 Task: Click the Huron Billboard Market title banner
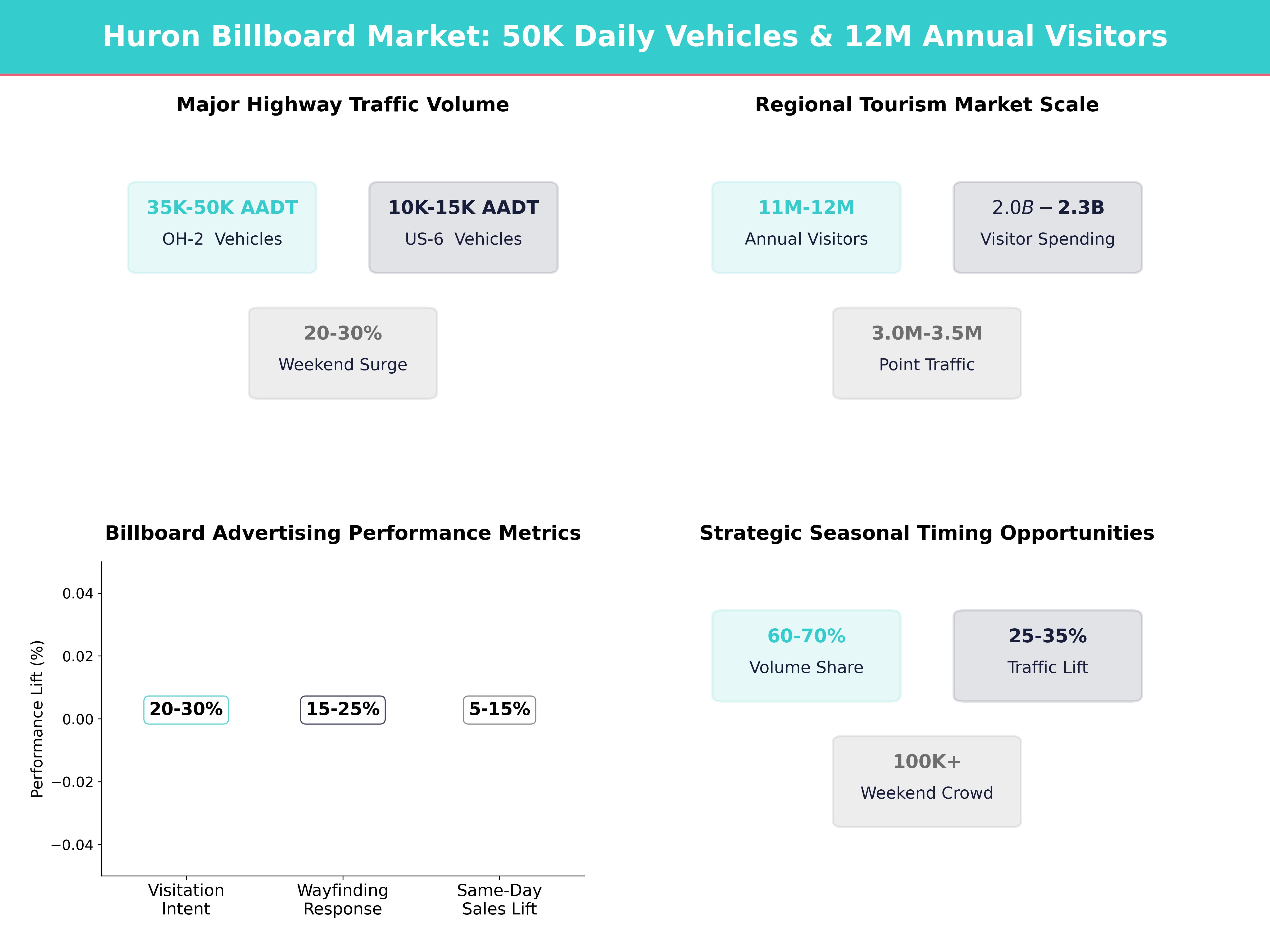tap(634, 36)
